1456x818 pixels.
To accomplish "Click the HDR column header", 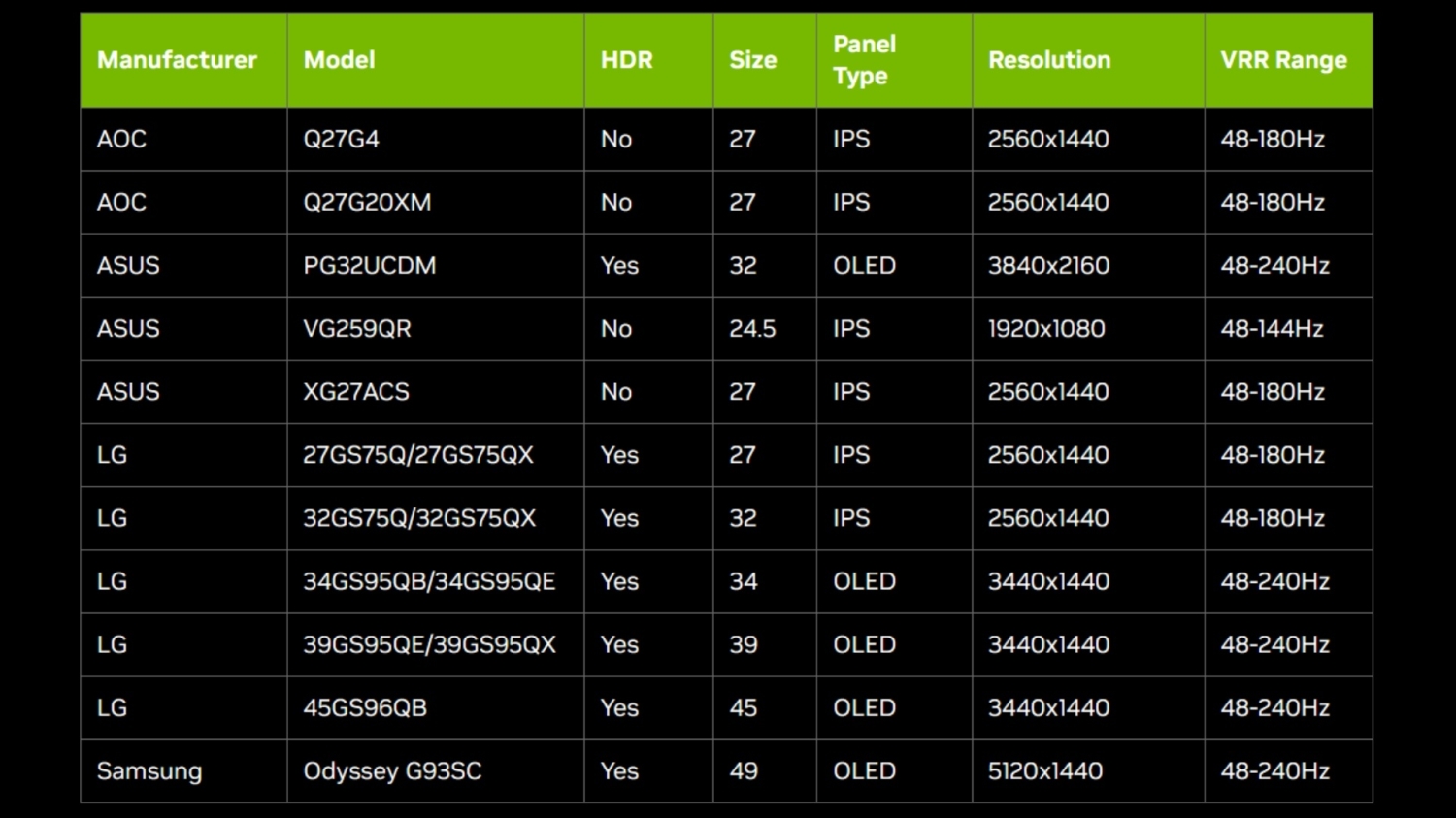I will coord(626,60).
